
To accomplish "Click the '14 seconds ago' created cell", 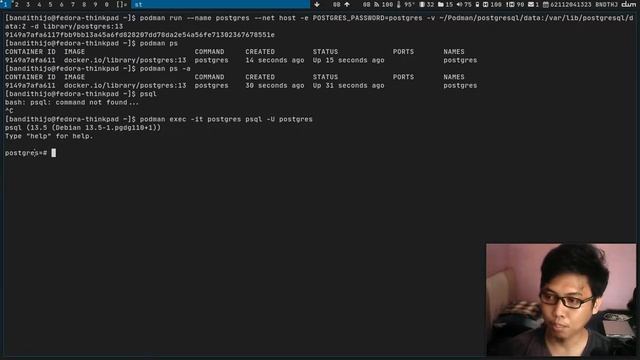I will coord(275,60).
